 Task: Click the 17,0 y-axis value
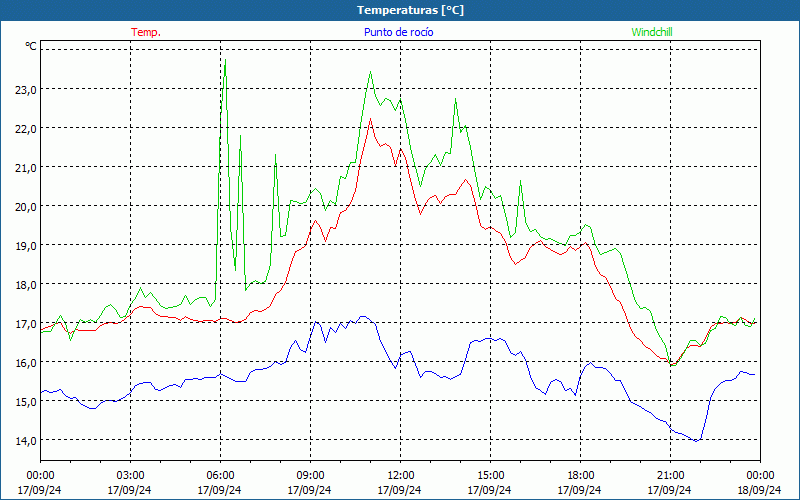(x=26, y=324)
